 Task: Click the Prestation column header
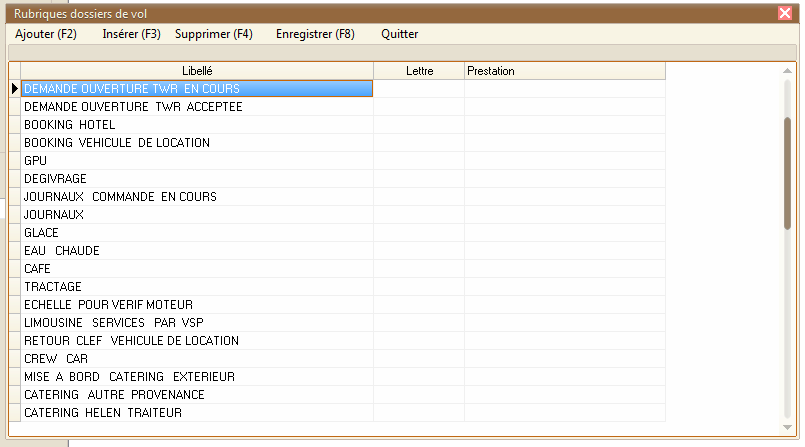(x=564, y=71)
